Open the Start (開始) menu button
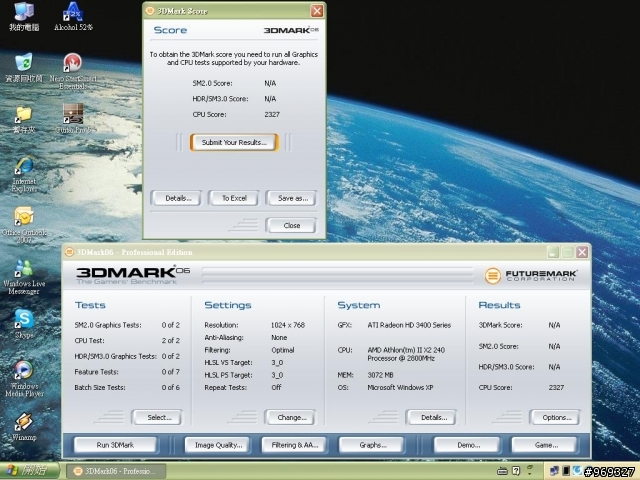This screenshot has width=640, height=480. (x=29, y=471)
